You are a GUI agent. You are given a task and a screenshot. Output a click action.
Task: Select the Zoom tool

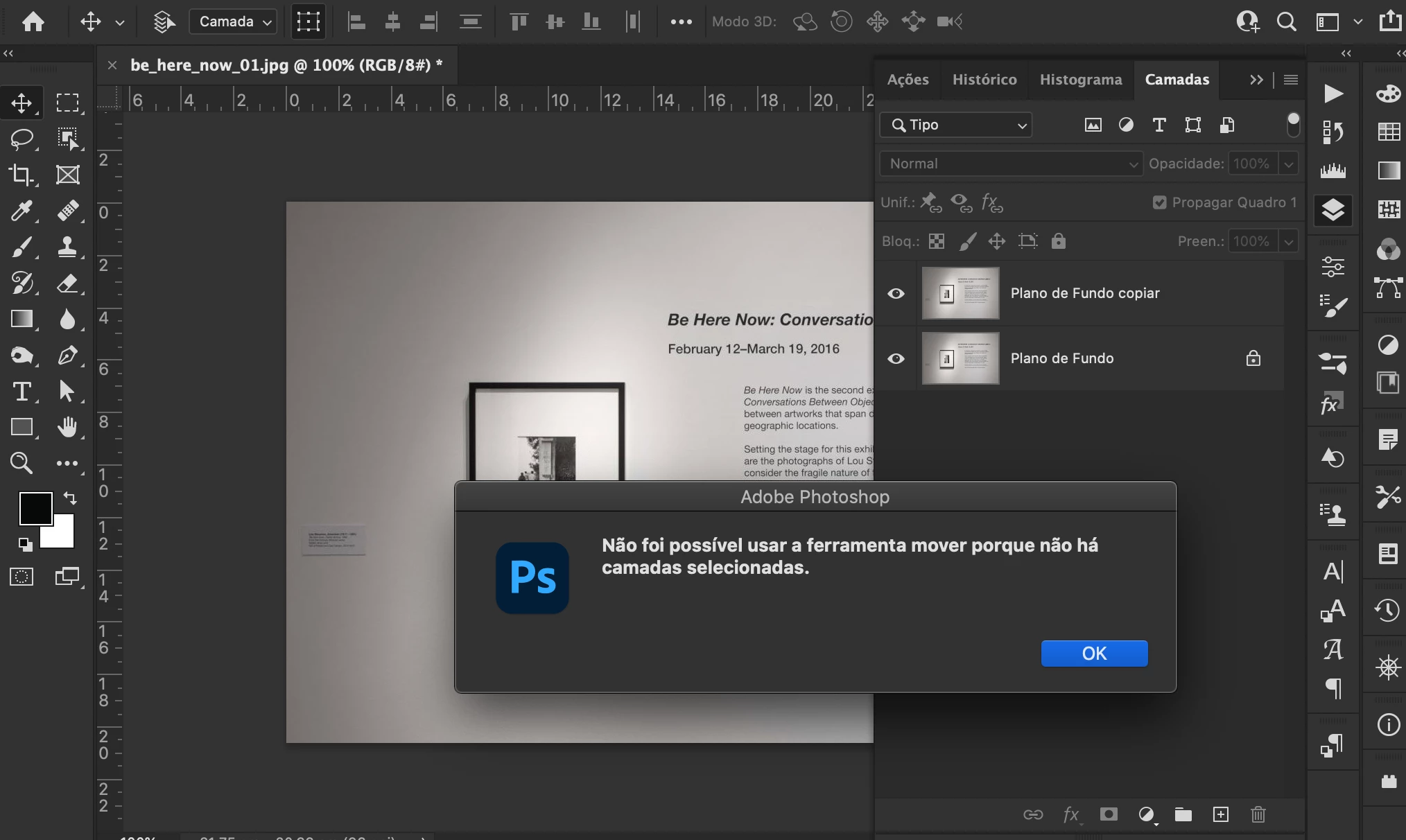coord(21,463)
